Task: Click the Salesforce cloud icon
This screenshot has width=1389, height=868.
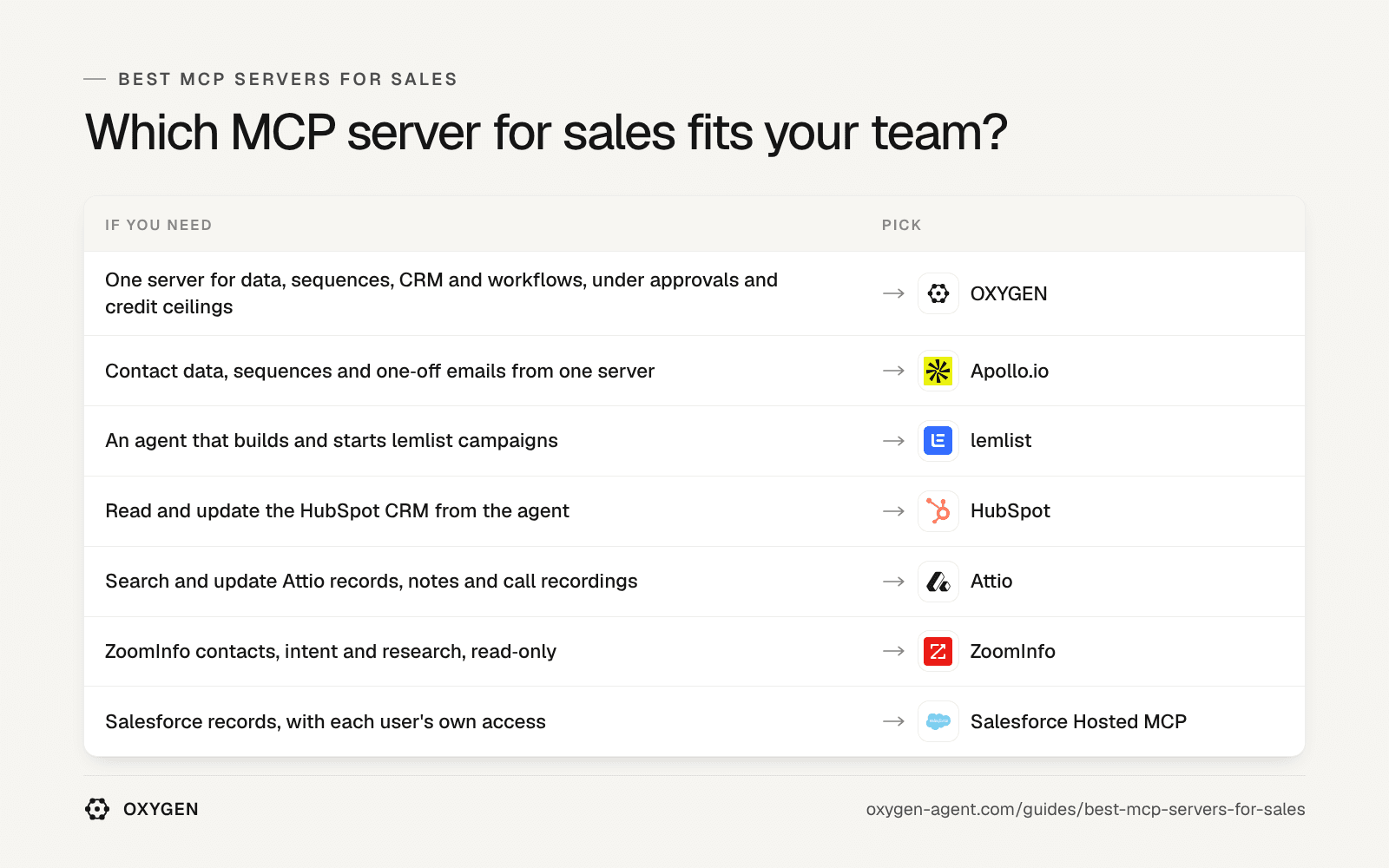Action: [938, 721]
